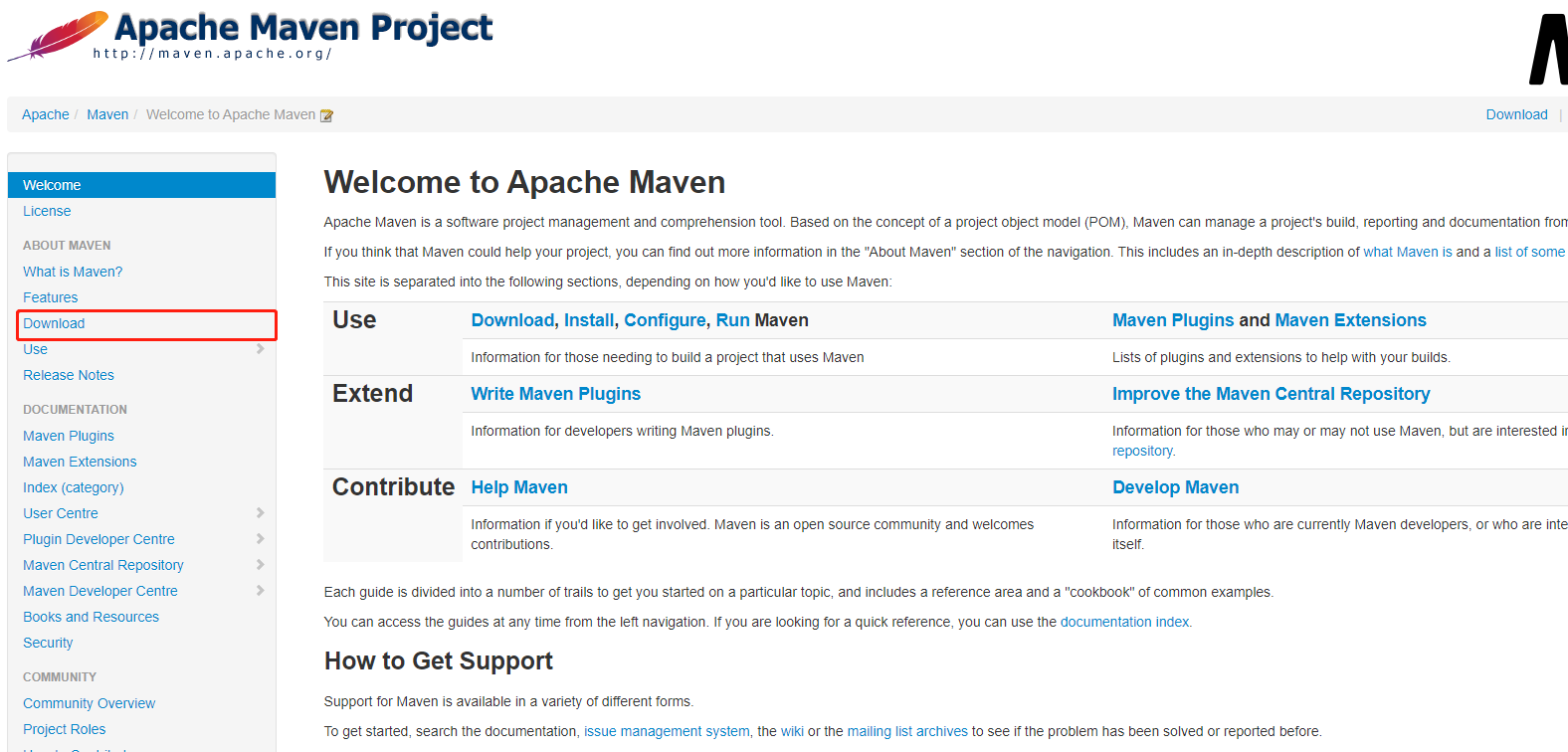Image resolution: width=1568 pixels, height=752 pixels.
Task: Click the Download link at top right
Action: [x=1516, y=114]
